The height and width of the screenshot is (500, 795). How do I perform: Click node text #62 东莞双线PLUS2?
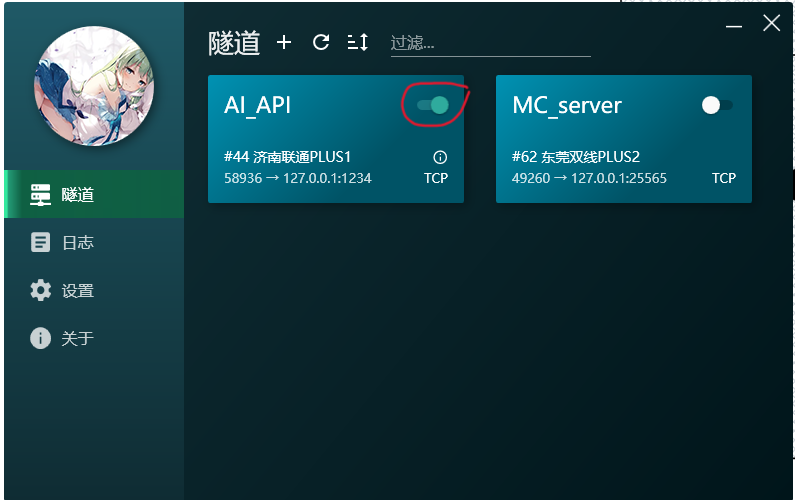click(576, 157)
